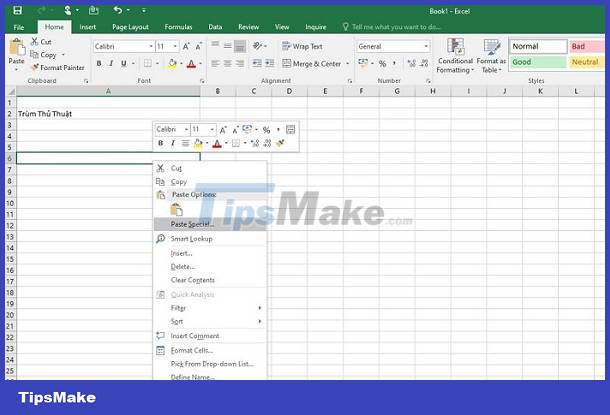The width and height of the screenshot is (610, 415).
Task: Choose Insert Comment in context menu
Action: coord(210,336)
